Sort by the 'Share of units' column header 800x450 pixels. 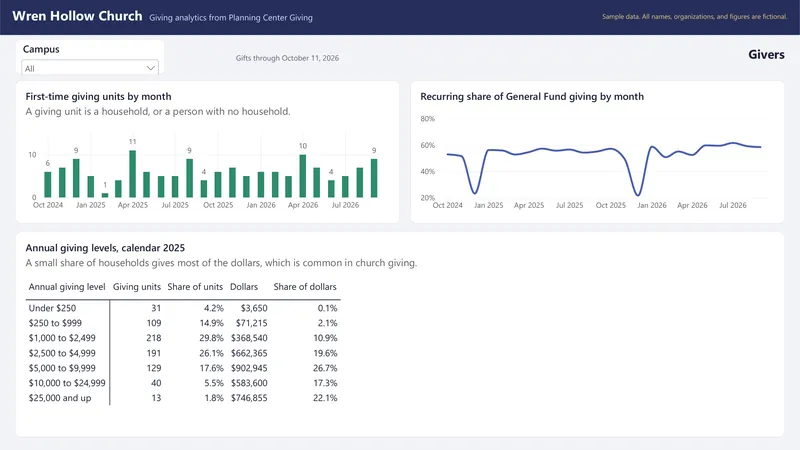(x=195, y=287)
